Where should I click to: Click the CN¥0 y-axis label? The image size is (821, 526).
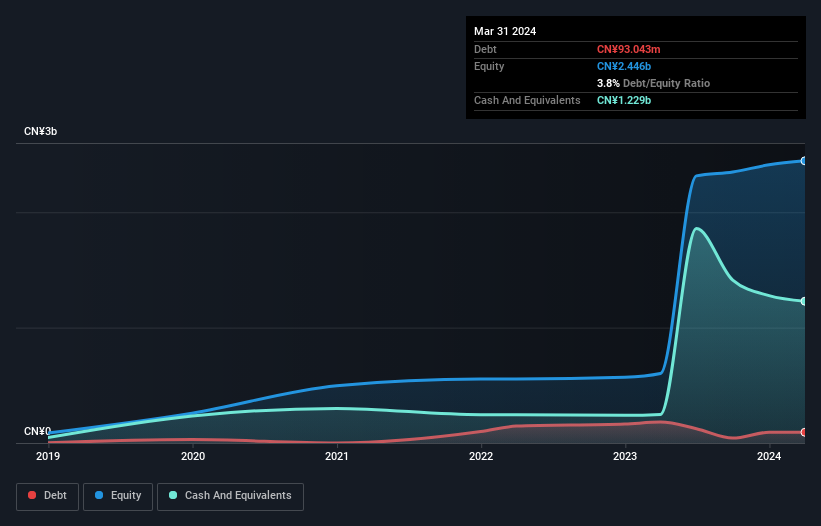click(37, 431)
